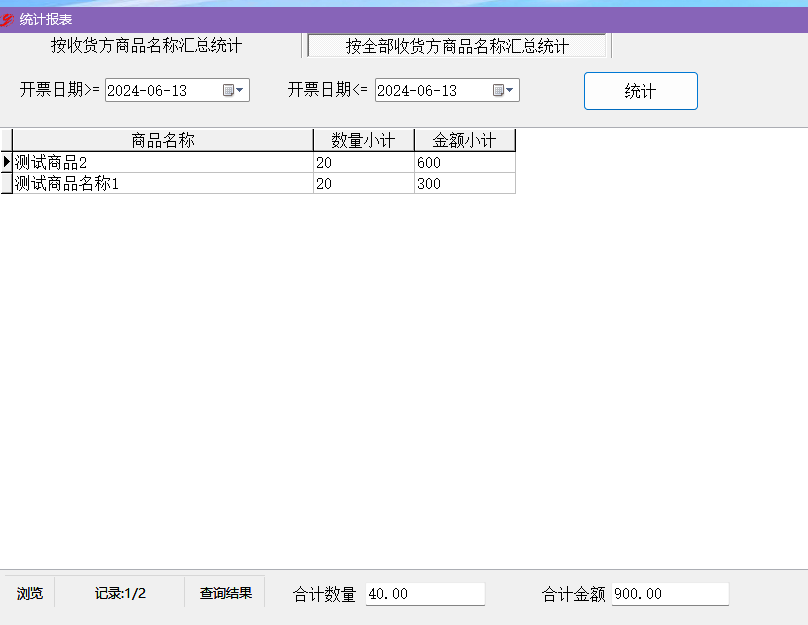Select amount cell 300
Image resolution: width=808 pixels, height=625 pixels.
(x=464, y=183)
